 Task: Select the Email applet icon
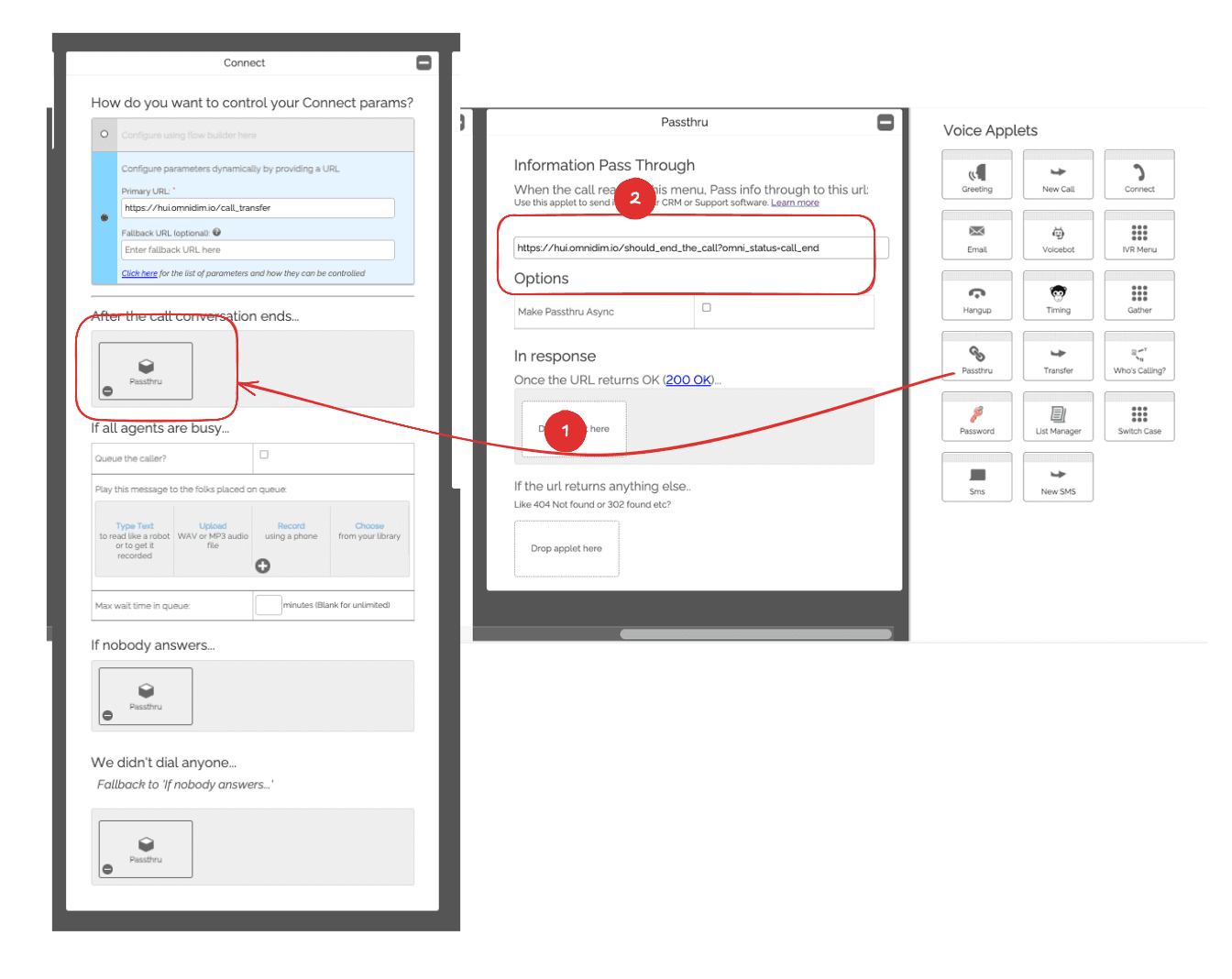pyautogui.click(x=976, y=235)
